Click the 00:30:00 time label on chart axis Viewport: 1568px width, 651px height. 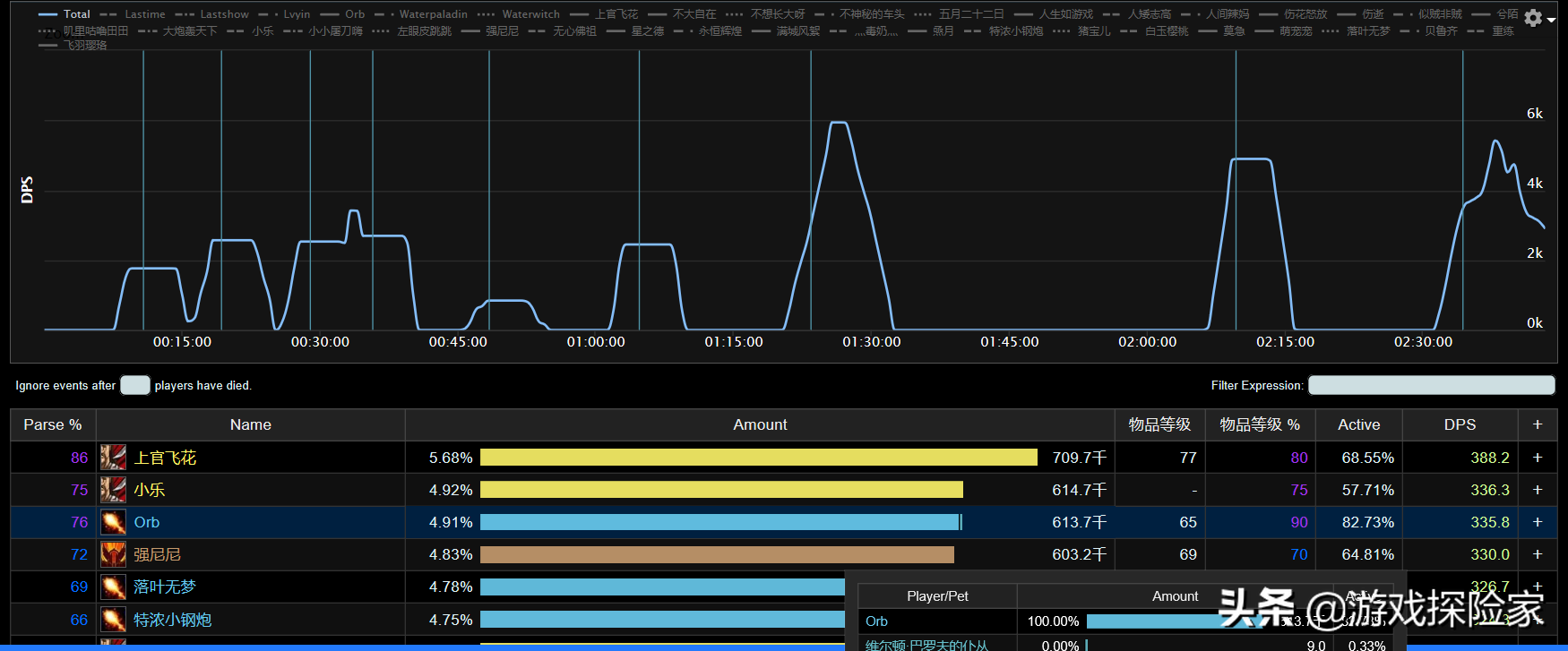pos(320,342)
